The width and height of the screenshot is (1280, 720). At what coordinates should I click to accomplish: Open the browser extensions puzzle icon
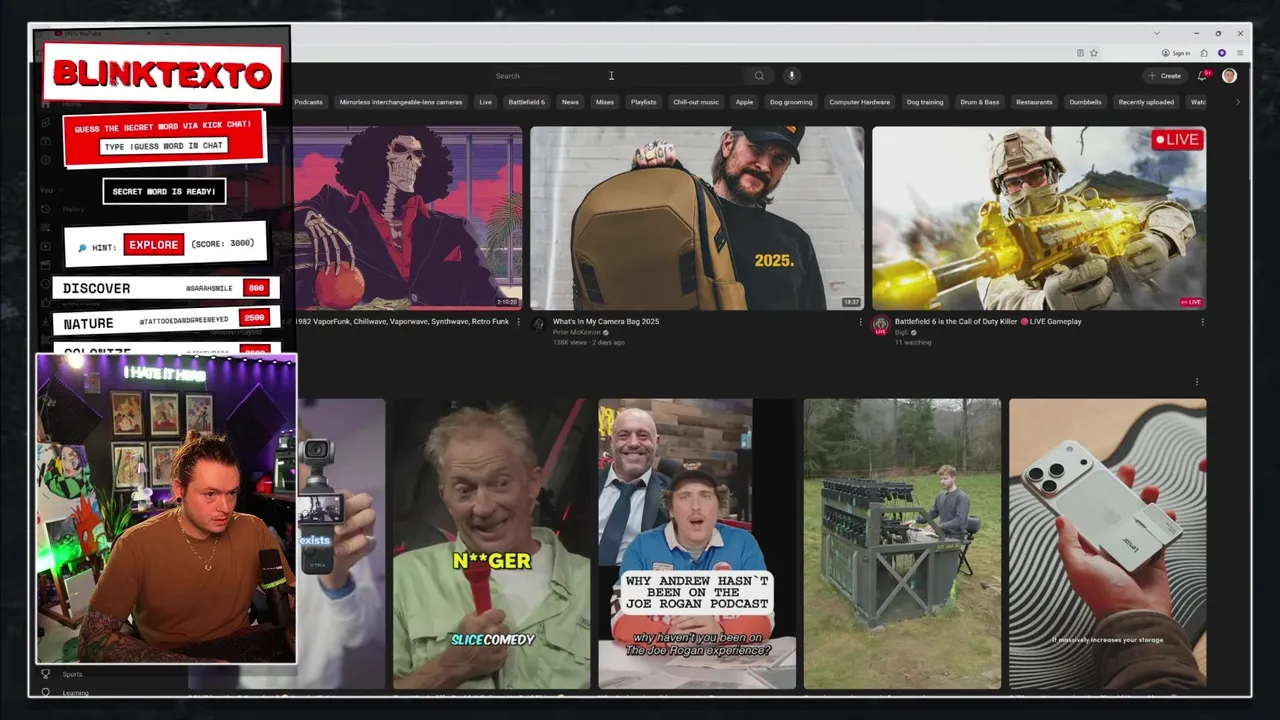(1203, 53)
